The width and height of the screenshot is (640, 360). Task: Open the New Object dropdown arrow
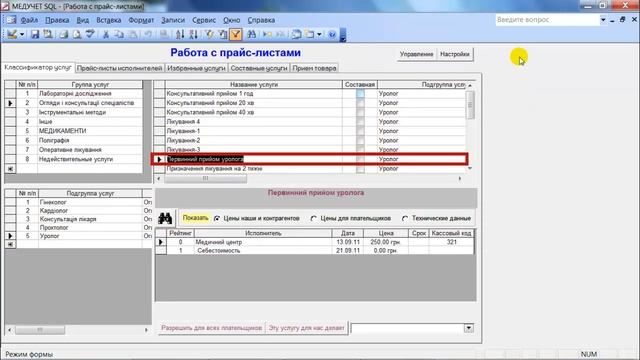[319, 35]
